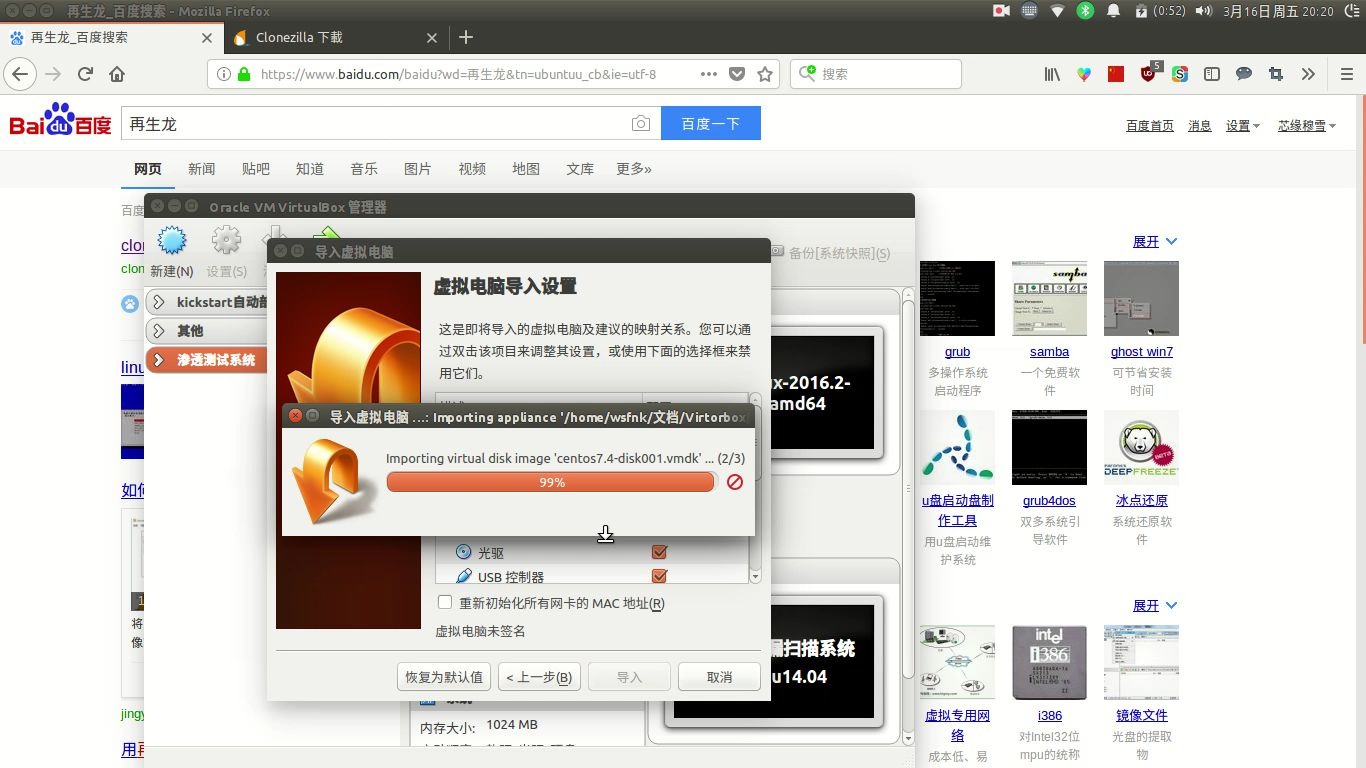This screenshot has width=1366, height=768.
Task: Switch to the Clonezilla 下载 browser tab
Action: pyautogui.click(x=335, y=38)
